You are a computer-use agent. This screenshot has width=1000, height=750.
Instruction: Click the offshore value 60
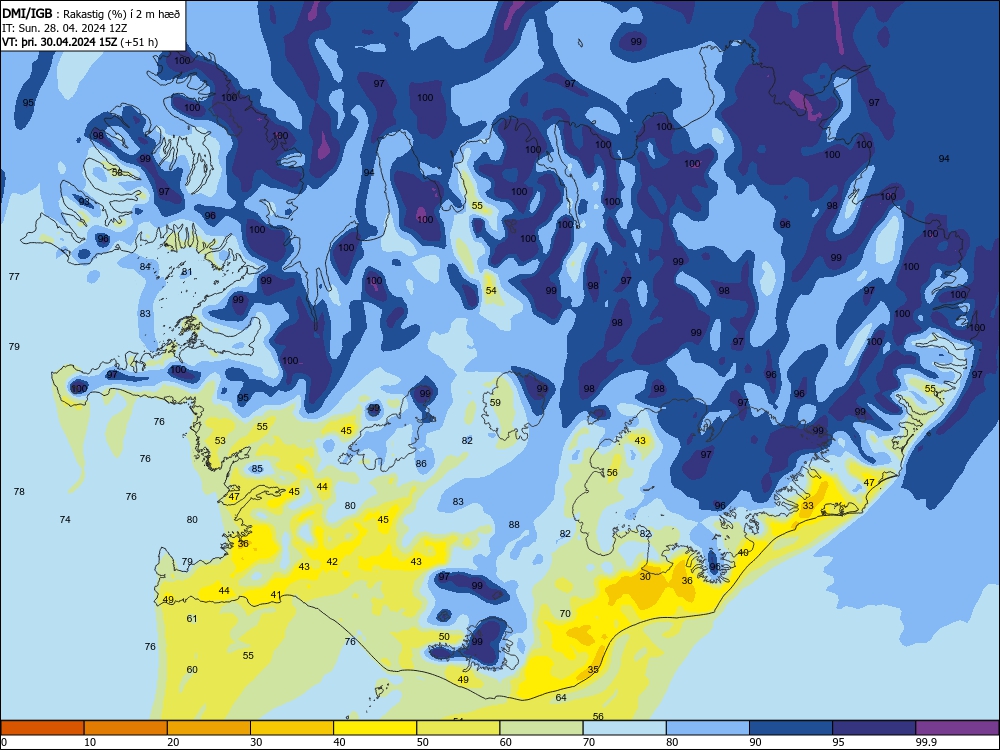[x=192, y=670]
